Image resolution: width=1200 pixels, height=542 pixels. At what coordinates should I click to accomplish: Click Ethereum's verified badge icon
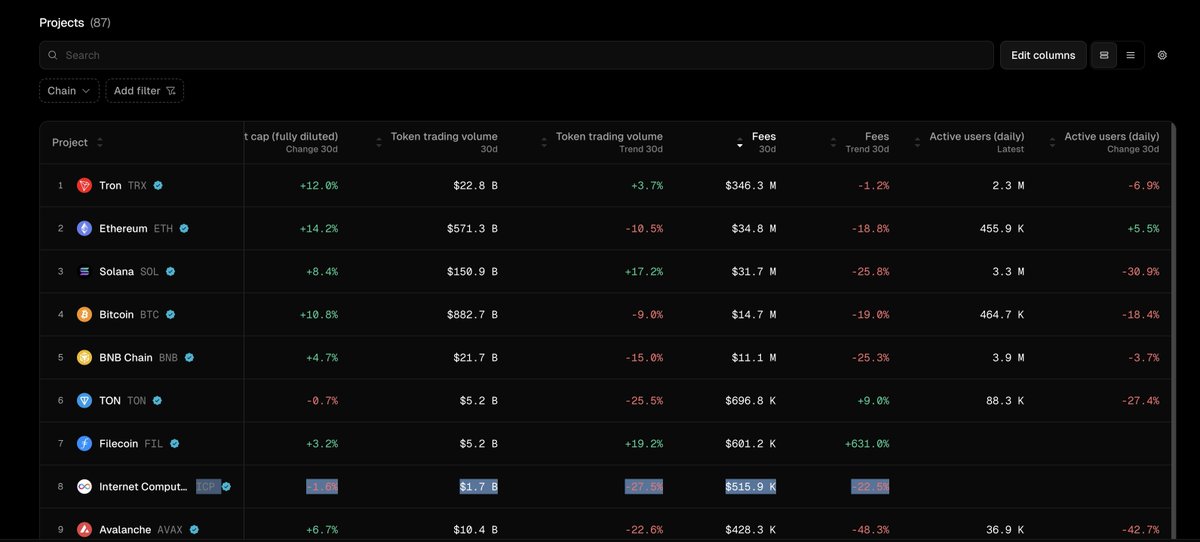point(184,228)
